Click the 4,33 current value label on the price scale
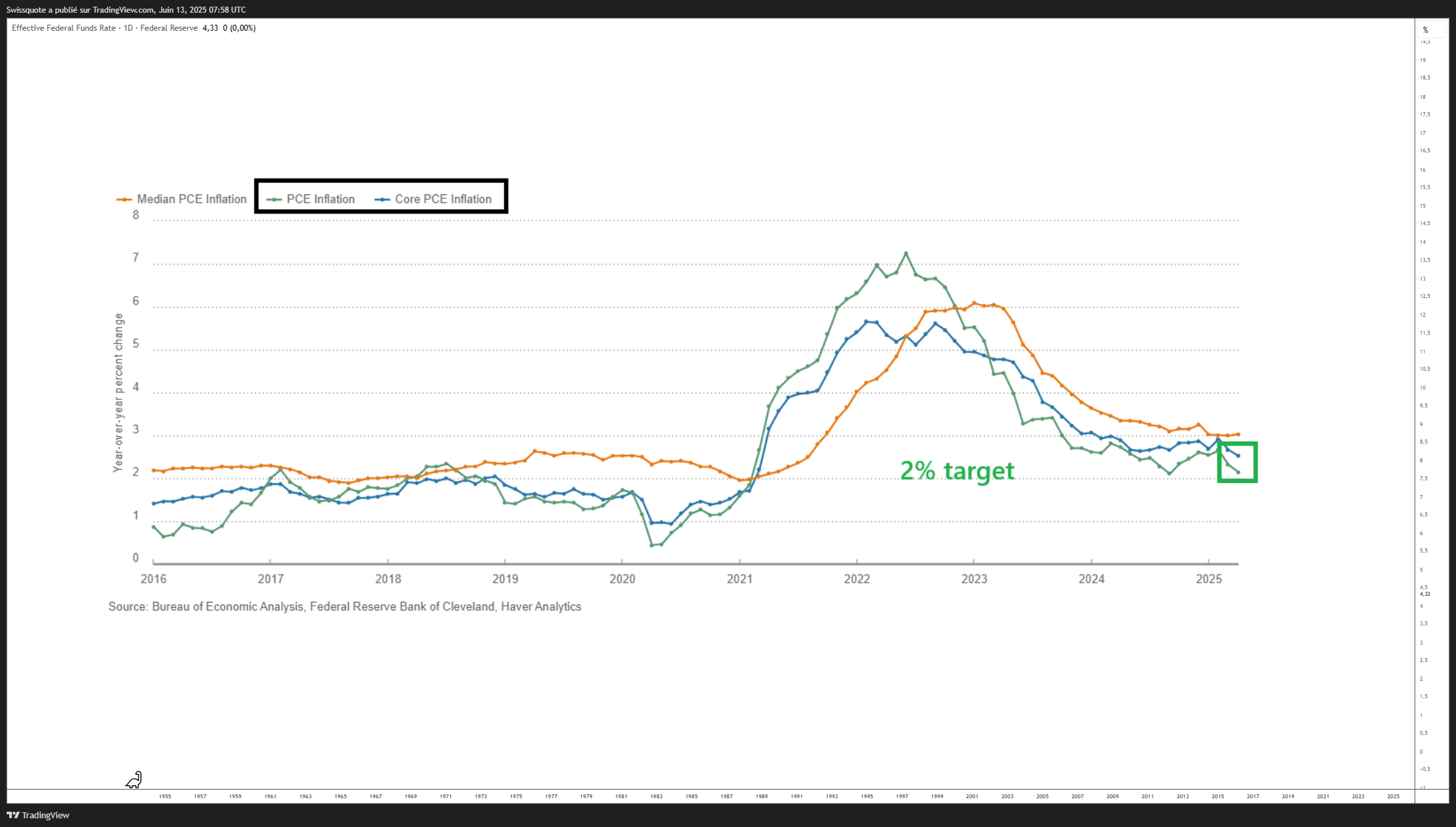The width and height of the screenshot is (1456, 827). point(1425,594)
